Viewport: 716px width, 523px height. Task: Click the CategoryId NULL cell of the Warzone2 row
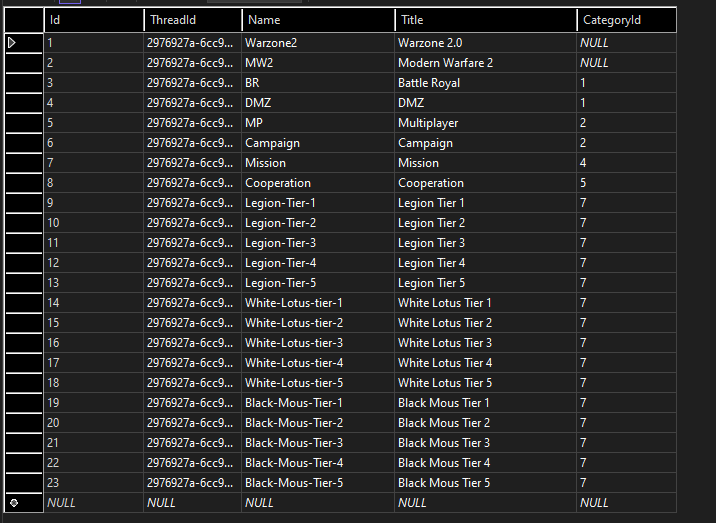[x=626, y=43]
